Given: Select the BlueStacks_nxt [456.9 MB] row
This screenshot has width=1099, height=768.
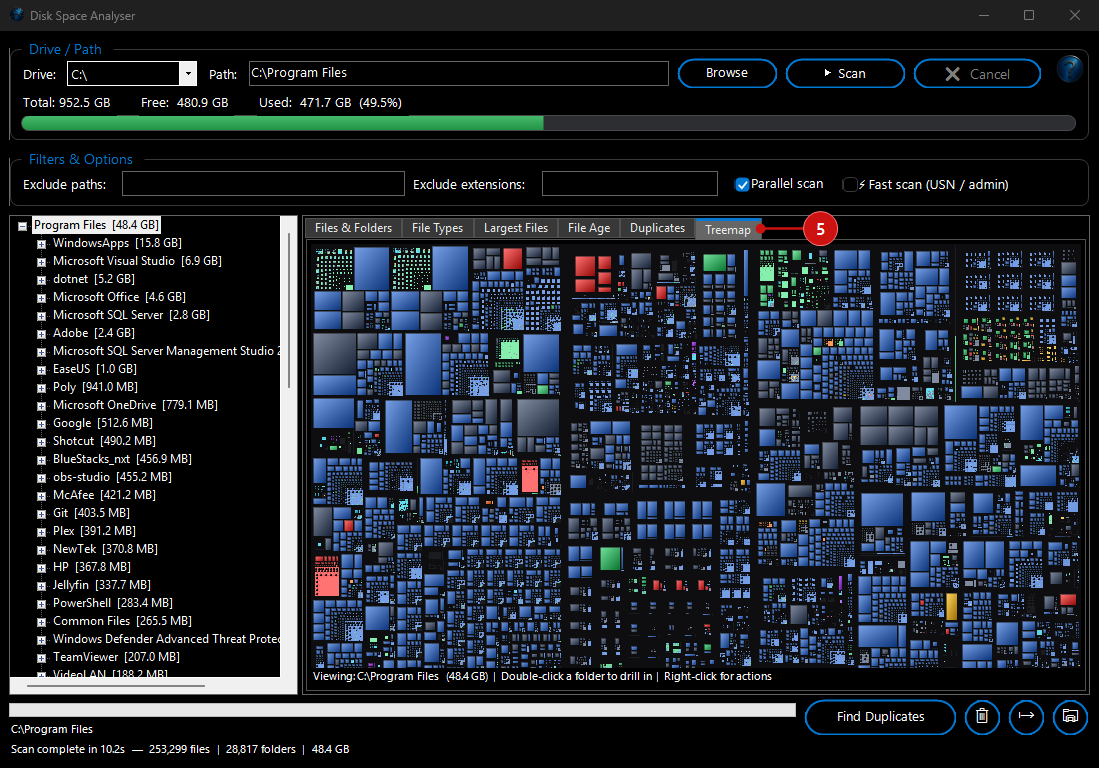Looking at the screenshot, I should pos(122,459).
